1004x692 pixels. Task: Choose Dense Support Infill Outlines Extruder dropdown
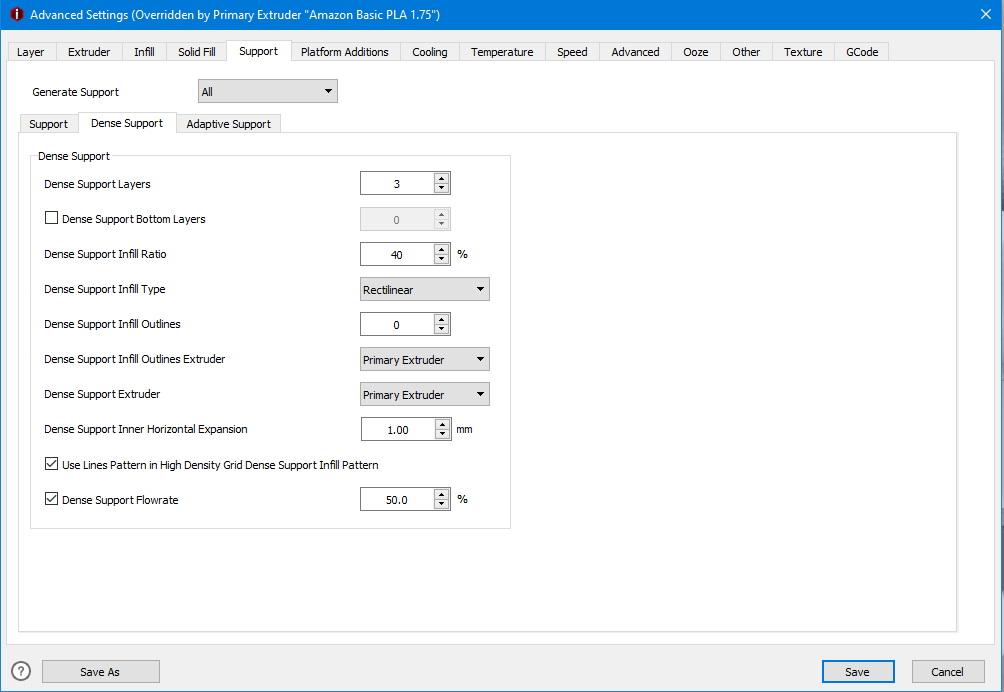point(424,360)
